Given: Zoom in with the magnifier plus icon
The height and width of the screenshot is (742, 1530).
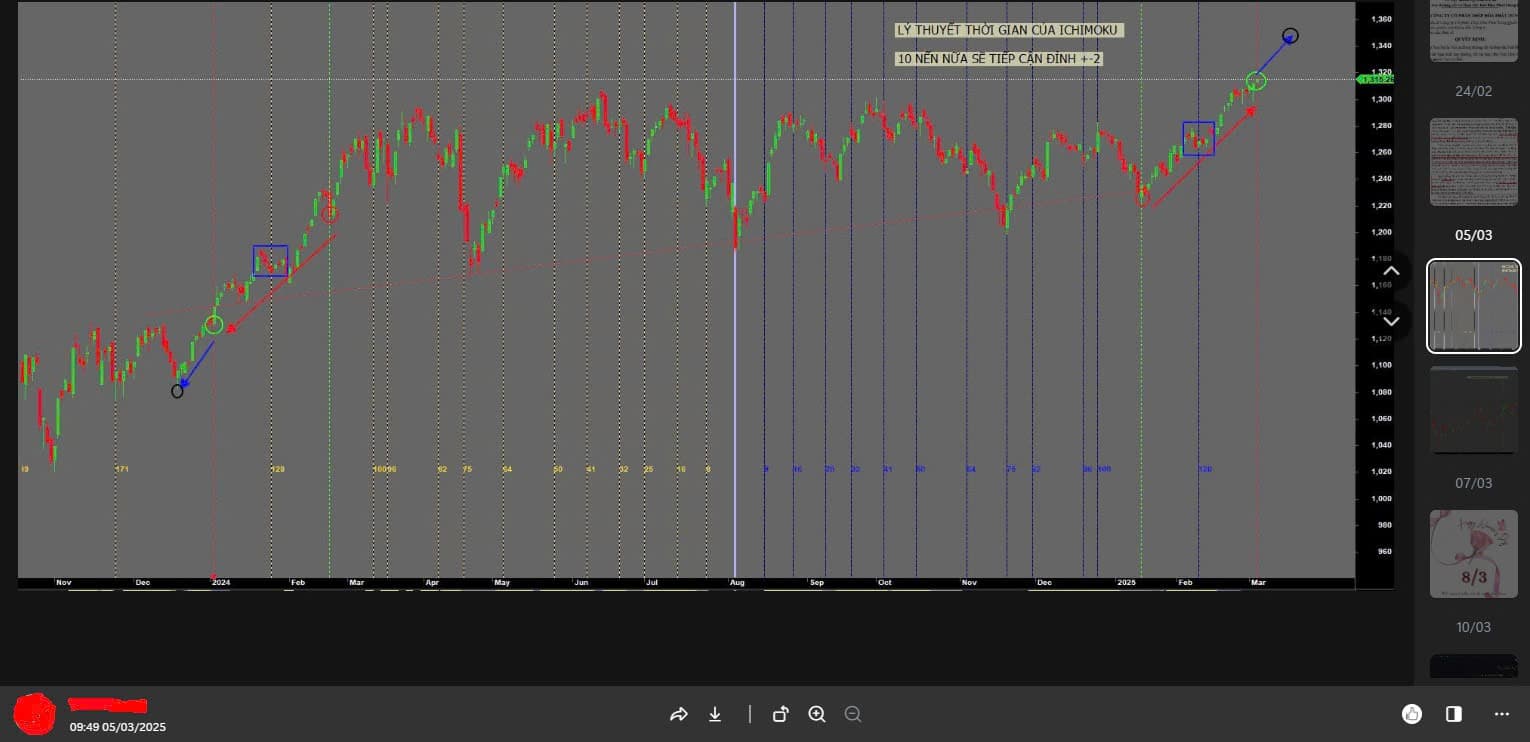Looking at the screenshot, I should [817, 714].
